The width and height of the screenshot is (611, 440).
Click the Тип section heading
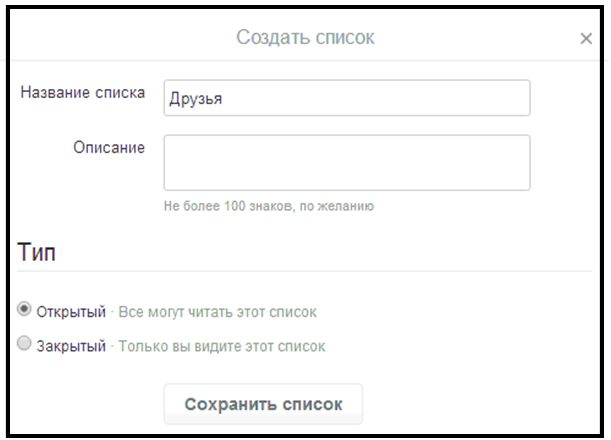pos(37,252)
